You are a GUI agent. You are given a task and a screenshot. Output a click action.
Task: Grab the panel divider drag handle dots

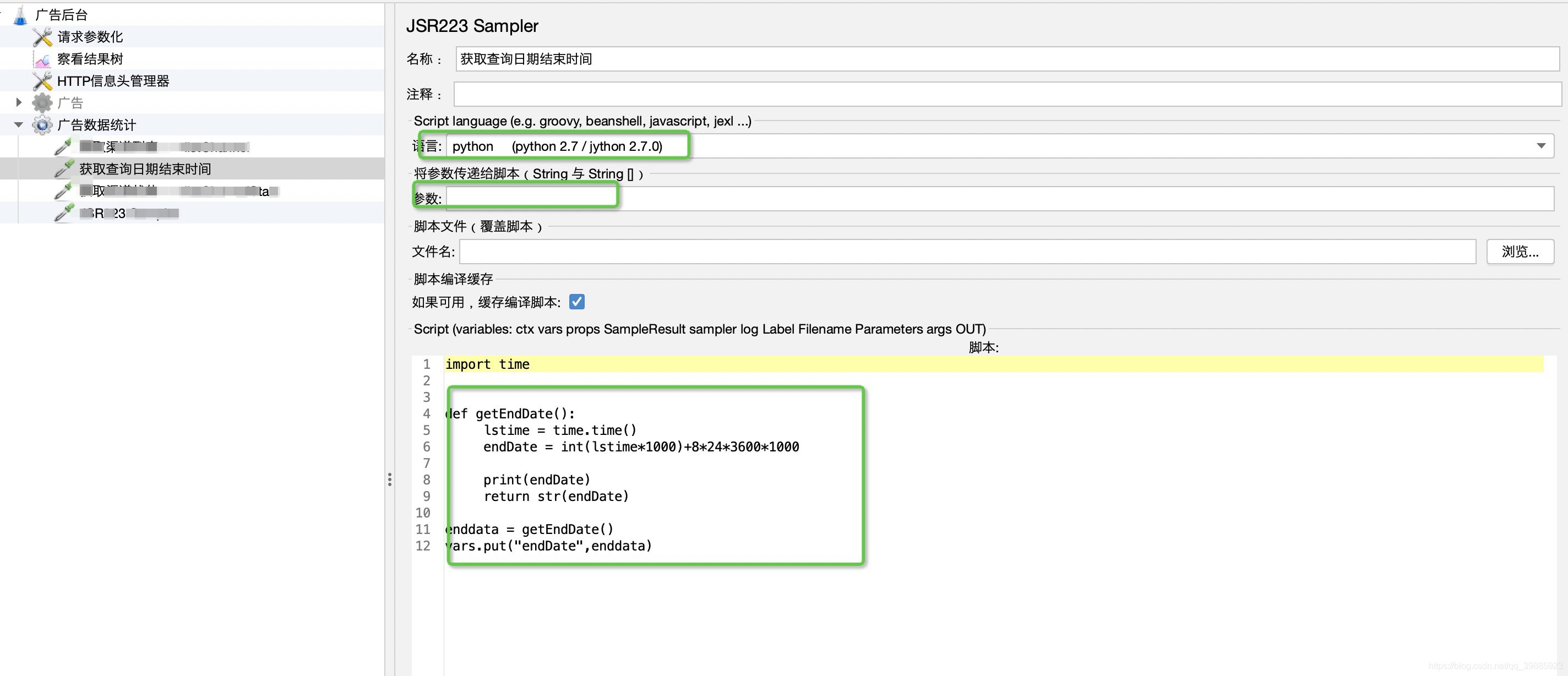(390, 479)
